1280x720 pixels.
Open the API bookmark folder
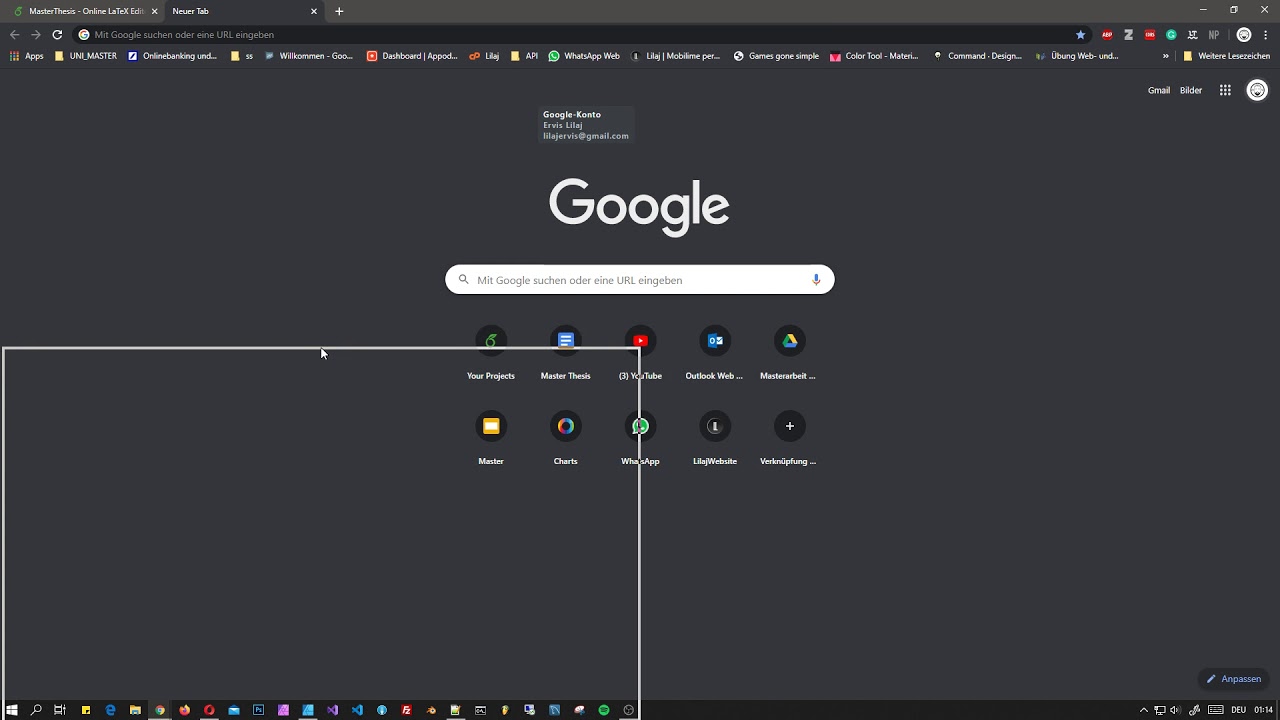524,56
